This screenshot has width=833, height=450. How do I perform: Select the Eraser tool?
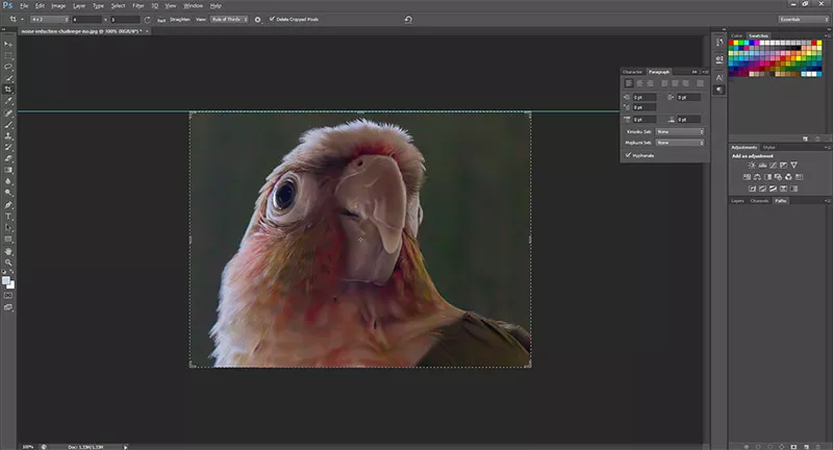(8, 158)
